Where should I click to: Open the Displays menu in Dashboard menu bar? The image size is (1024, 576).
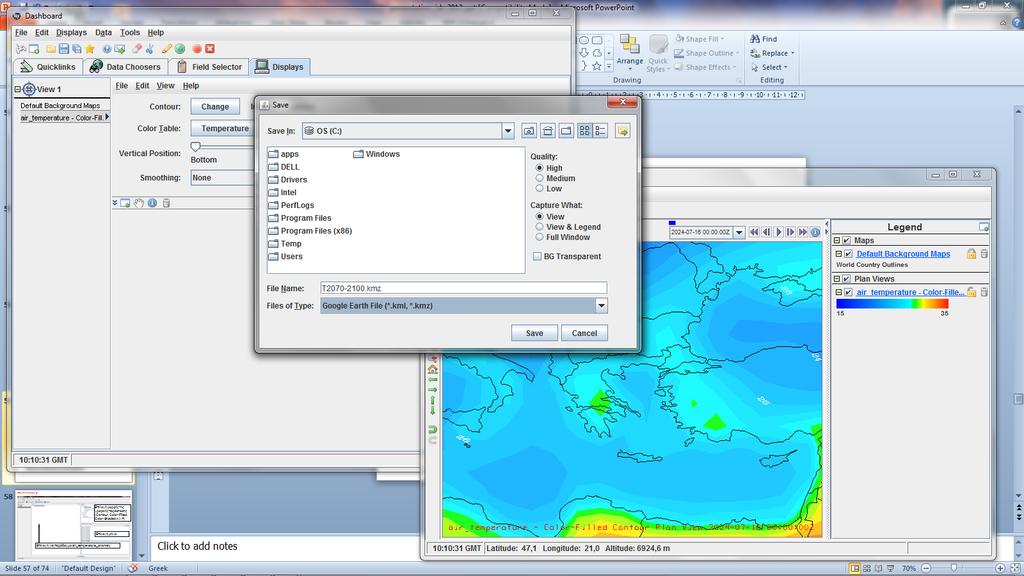coord(71,33)
